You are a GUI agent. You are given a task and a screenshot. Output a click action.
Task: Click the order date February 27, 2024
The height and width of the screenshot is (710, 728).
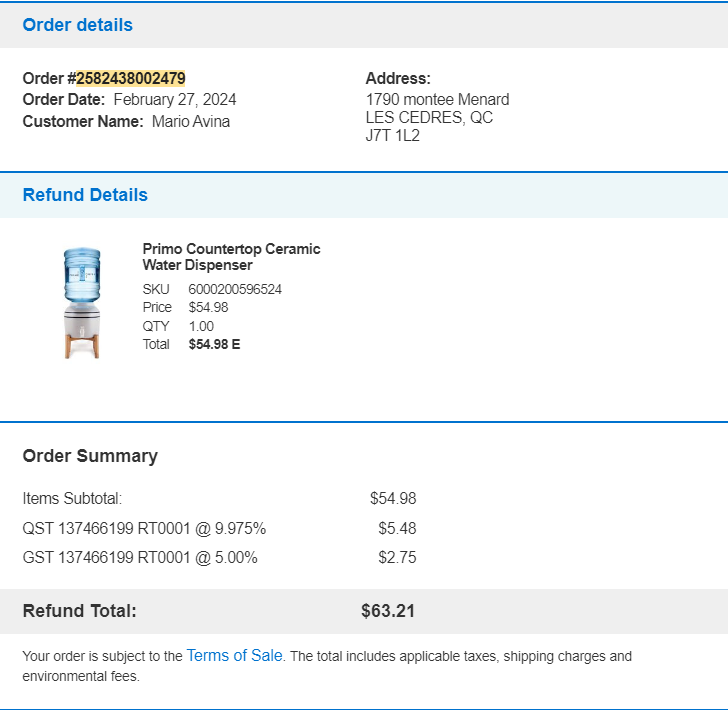[x=175, y=99]
